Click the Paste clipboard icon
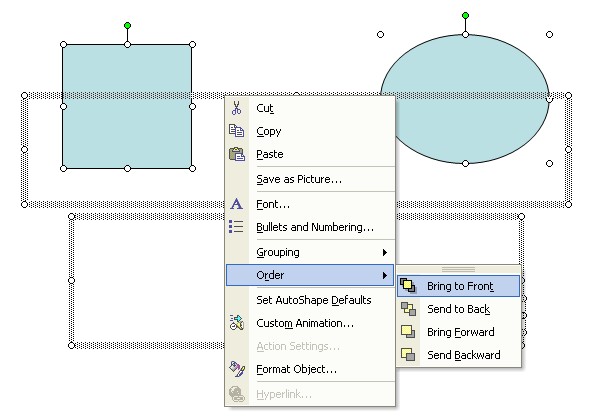 237,154
